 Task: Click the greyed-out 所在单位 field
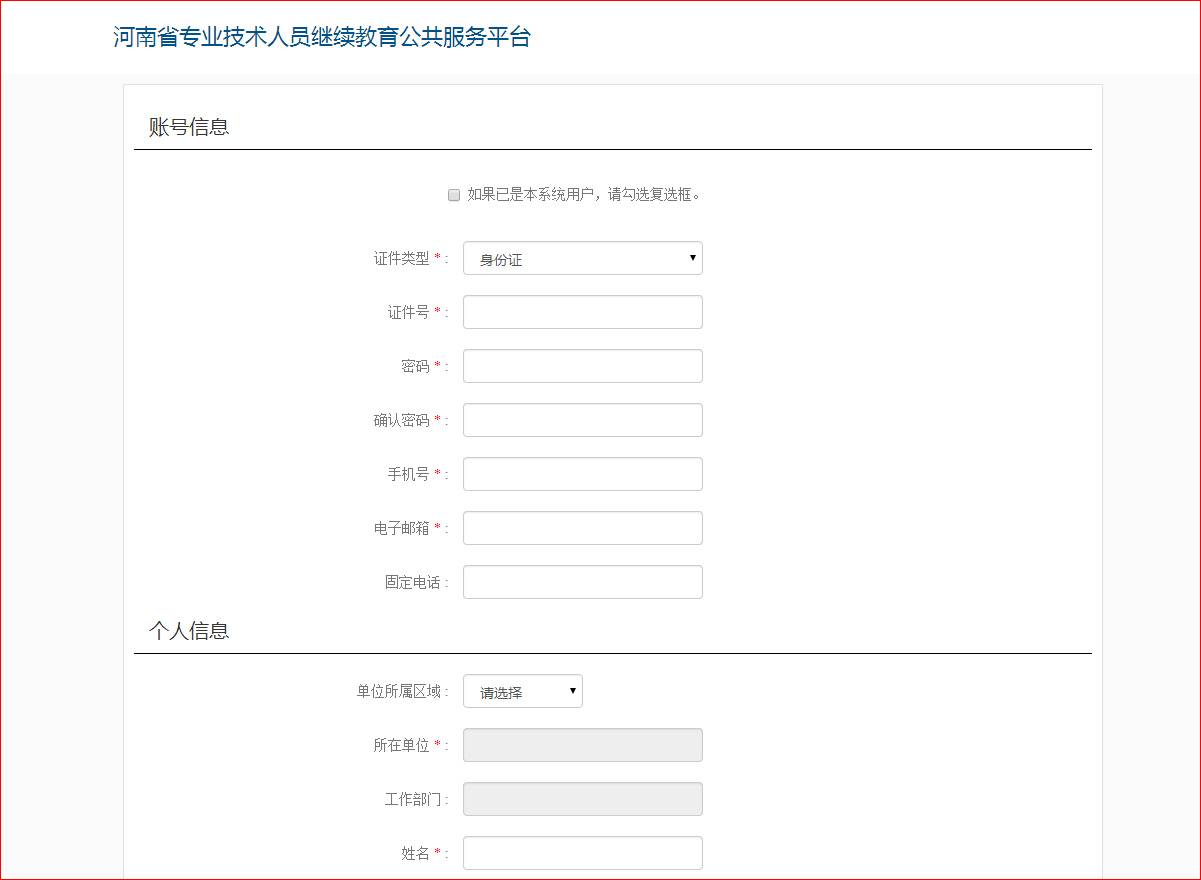tap(582, 745)
